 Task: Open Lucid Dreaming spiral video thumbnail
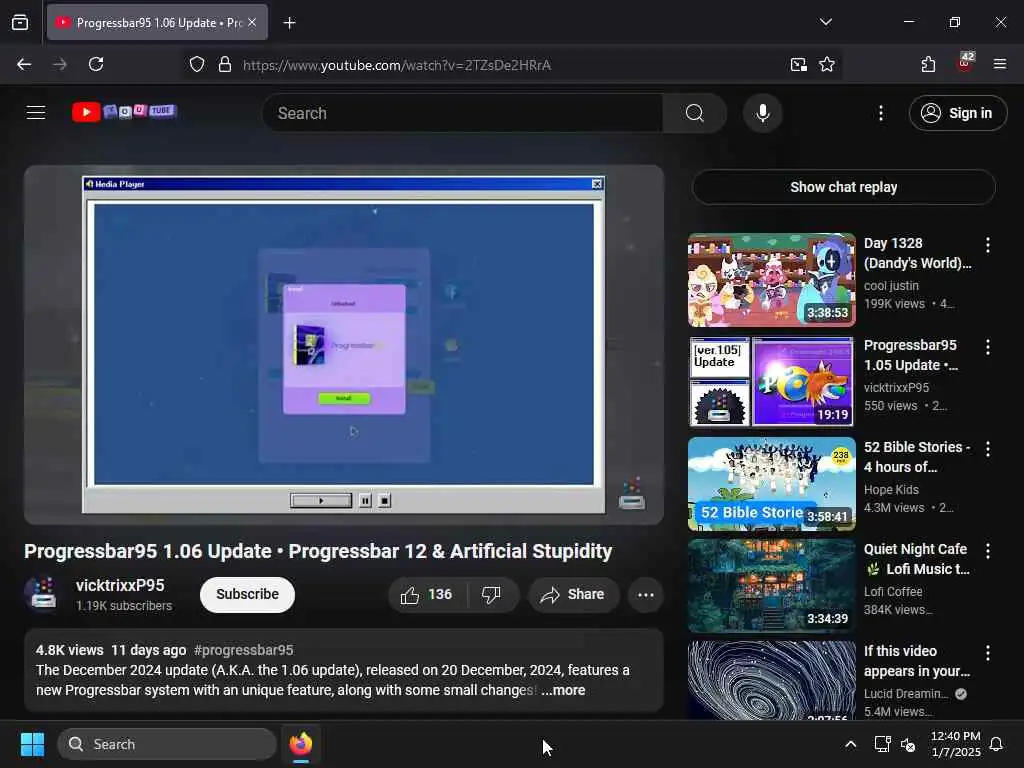(771, 679)
